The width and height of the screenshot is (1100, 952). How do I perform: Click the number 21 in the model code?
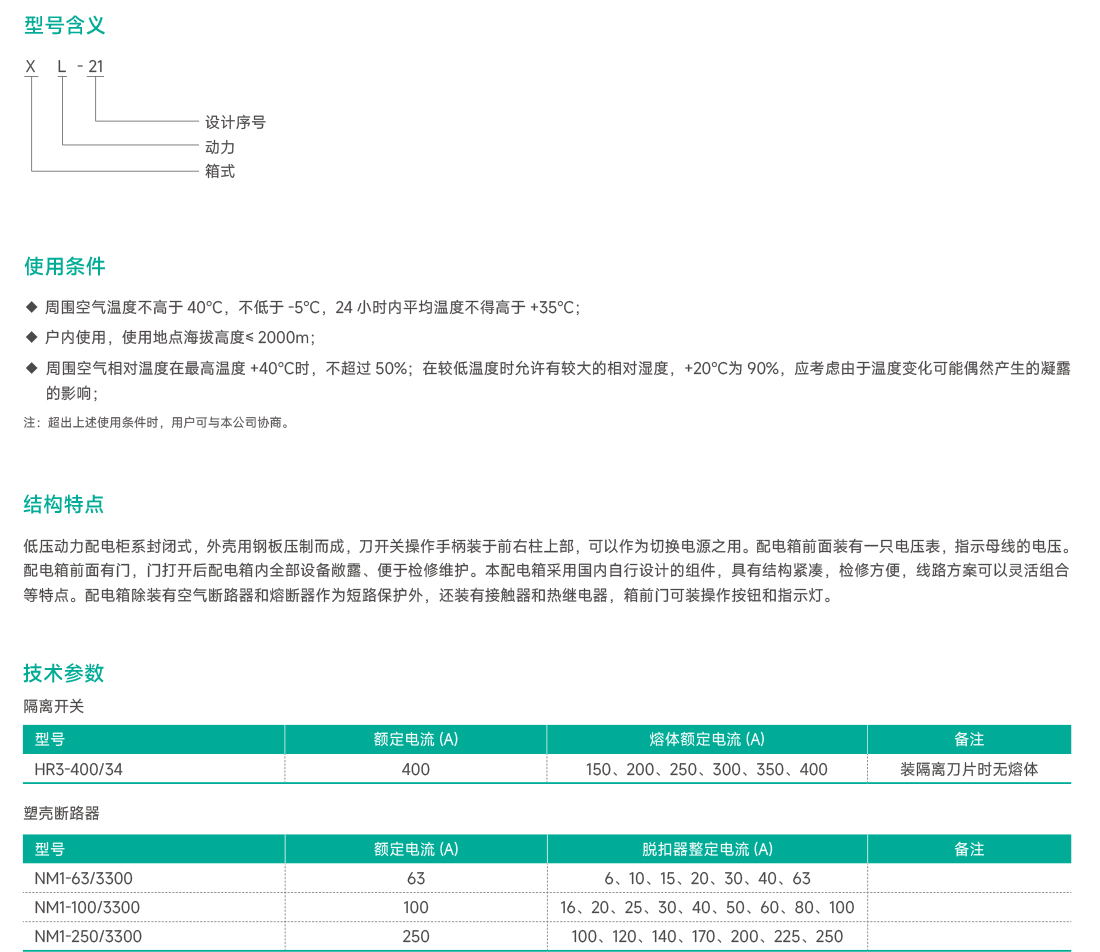pyautogui.click(x=95, y=67)
